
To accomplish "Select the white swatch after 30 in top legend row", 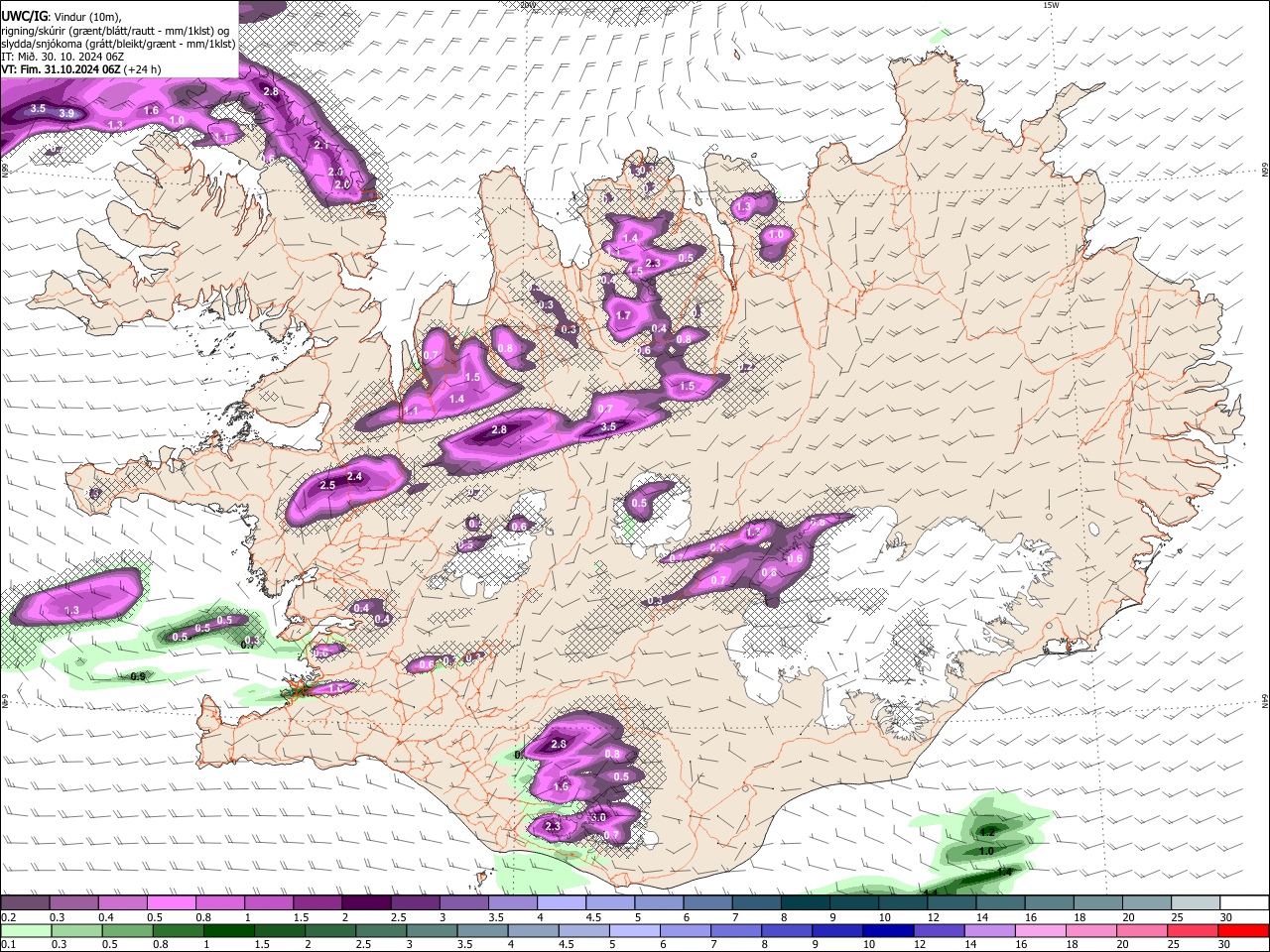I will tap(1245, 903).
